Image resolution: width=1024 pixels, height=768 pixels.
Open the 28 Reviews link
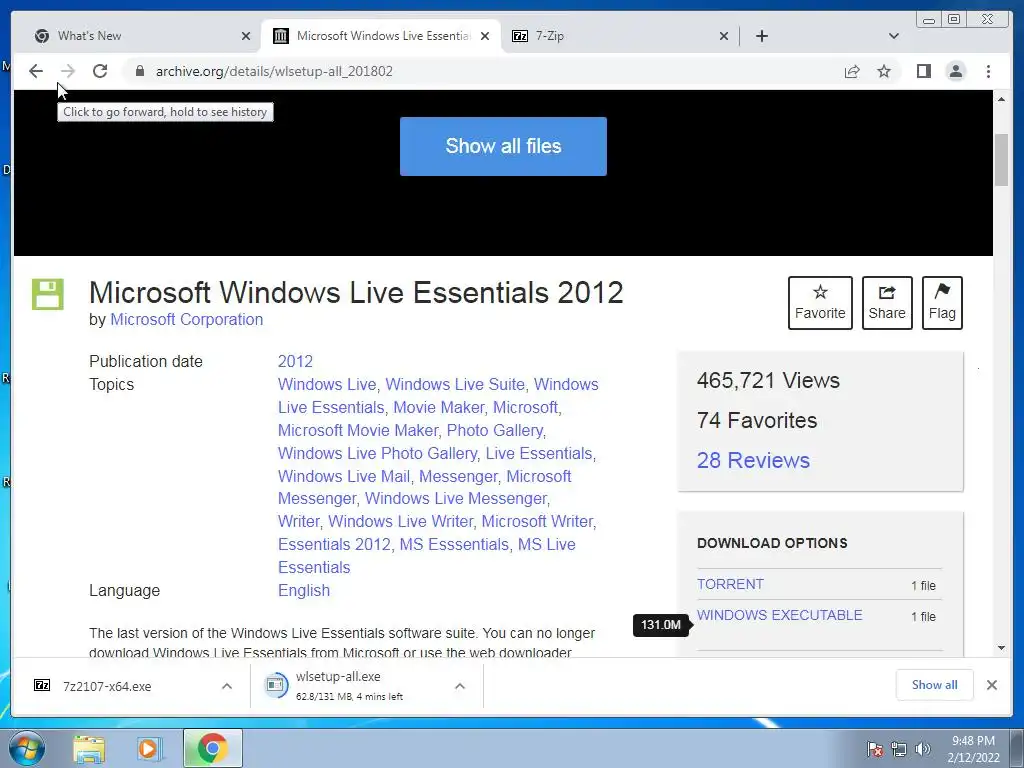[x=753, y=460]
